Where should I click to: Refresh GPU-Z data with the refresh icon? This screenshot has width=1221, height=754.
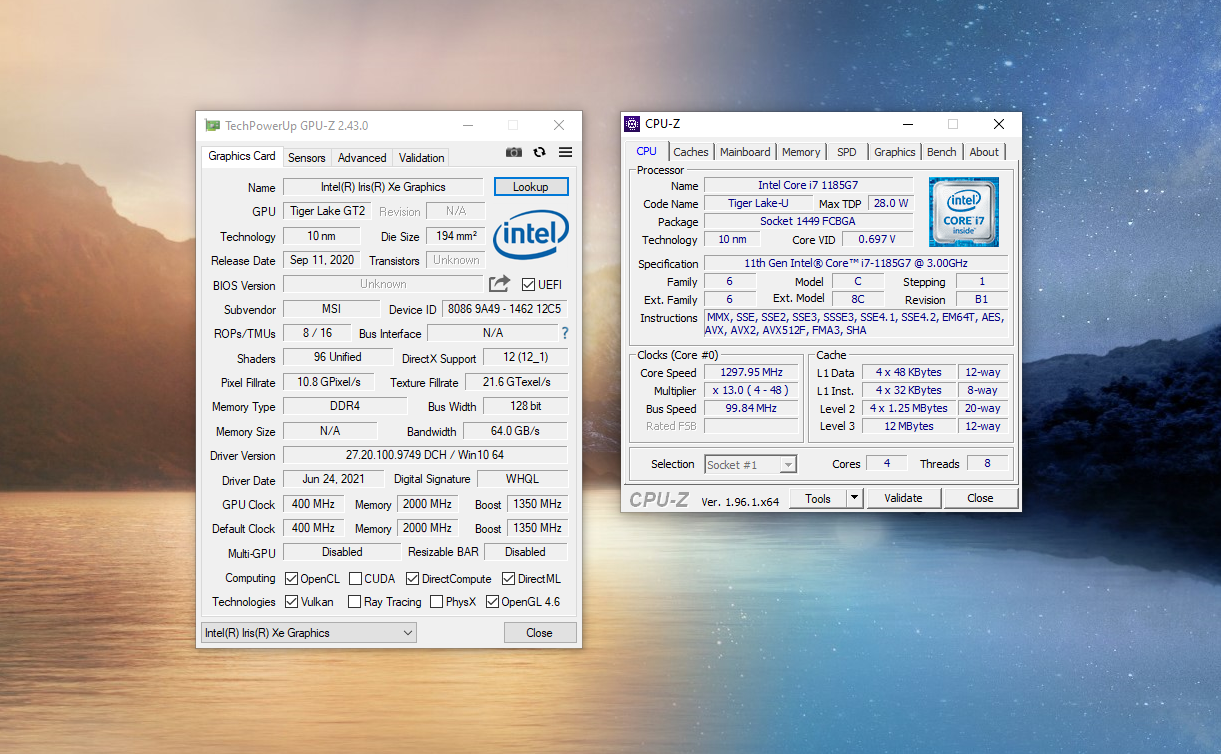540,152
